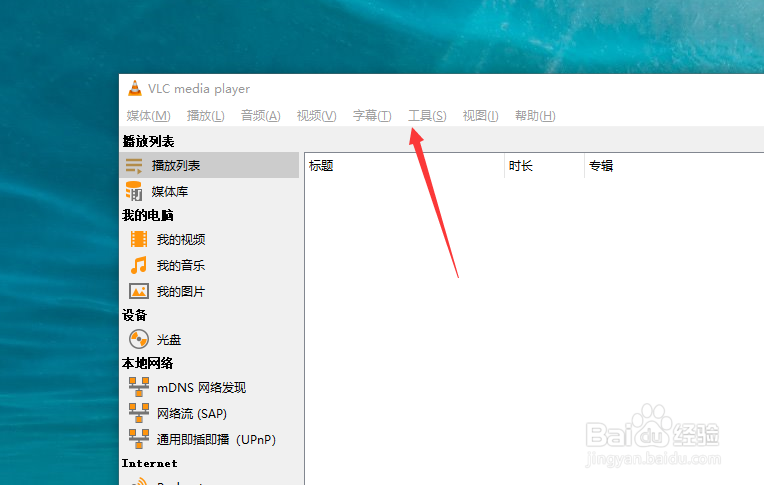Click the Internet section heading
Image resolution: width=764 pixels, height=485 pixels.
pyautogui.click(x=150, y=463)
